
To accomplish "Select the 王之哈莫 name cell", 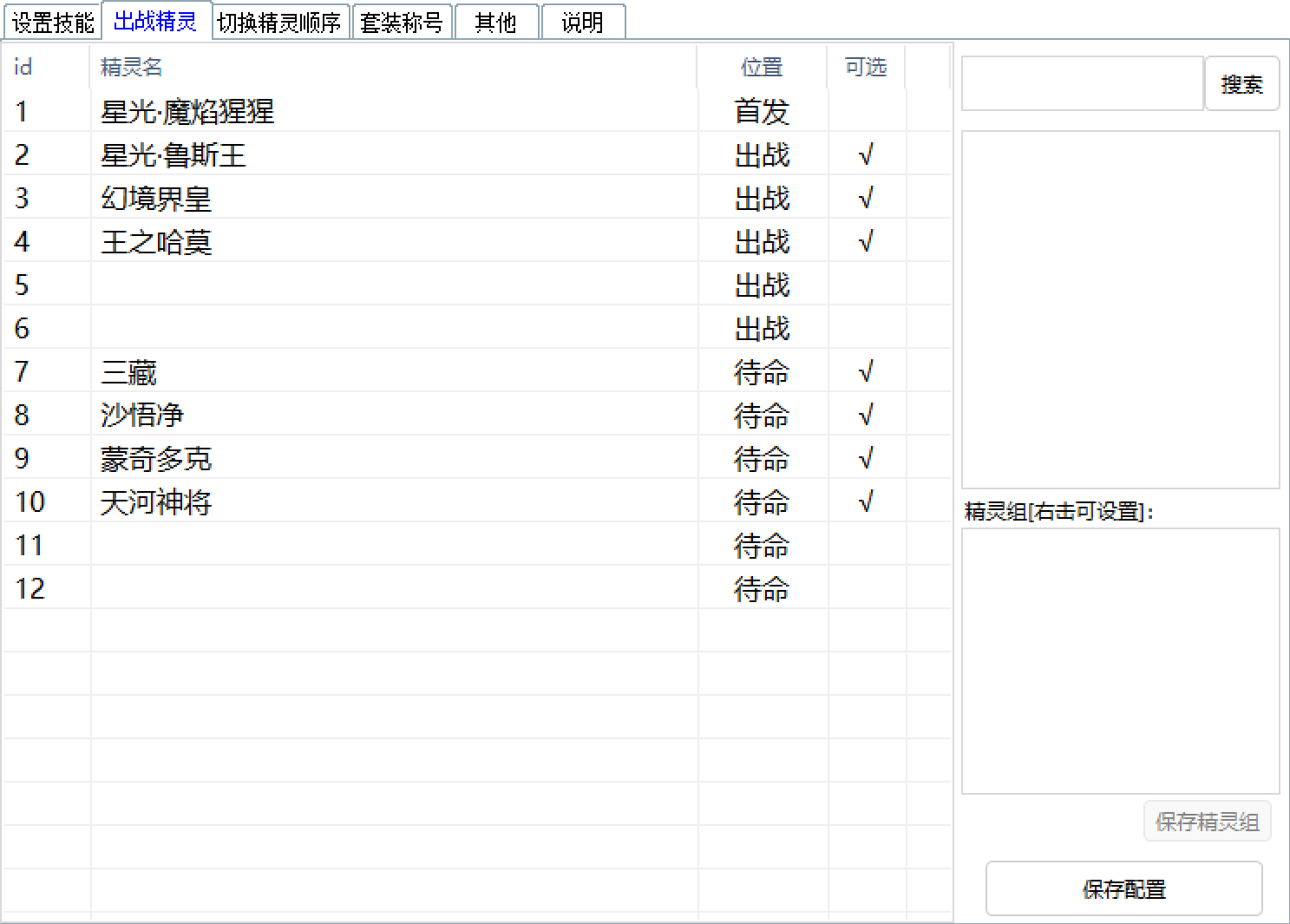I will (x=394, y=241).
